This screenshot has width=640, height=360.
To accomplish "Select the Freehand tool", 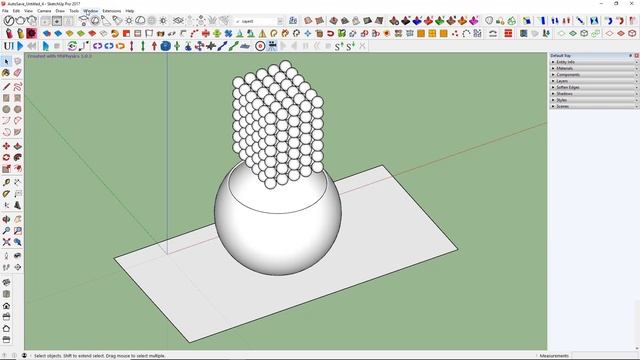I will coord(17,87).
